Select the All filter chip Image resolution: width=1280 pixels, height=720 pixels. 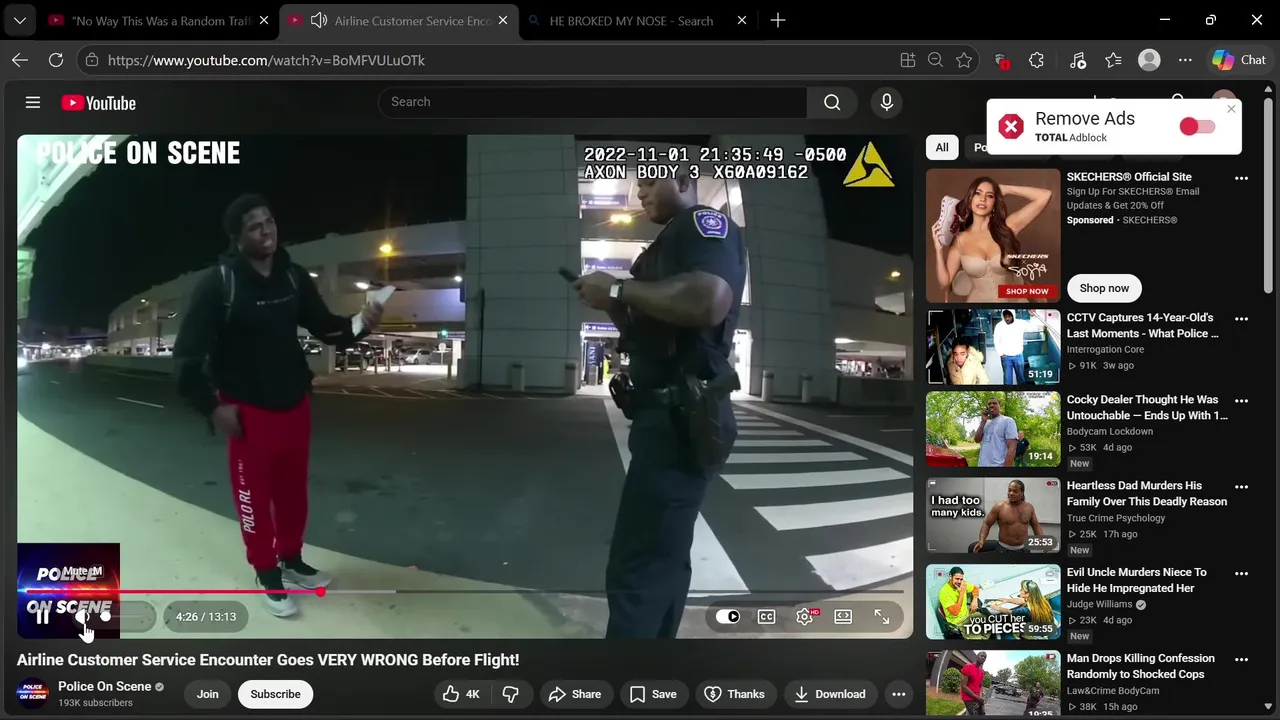[x=942, y=148]
